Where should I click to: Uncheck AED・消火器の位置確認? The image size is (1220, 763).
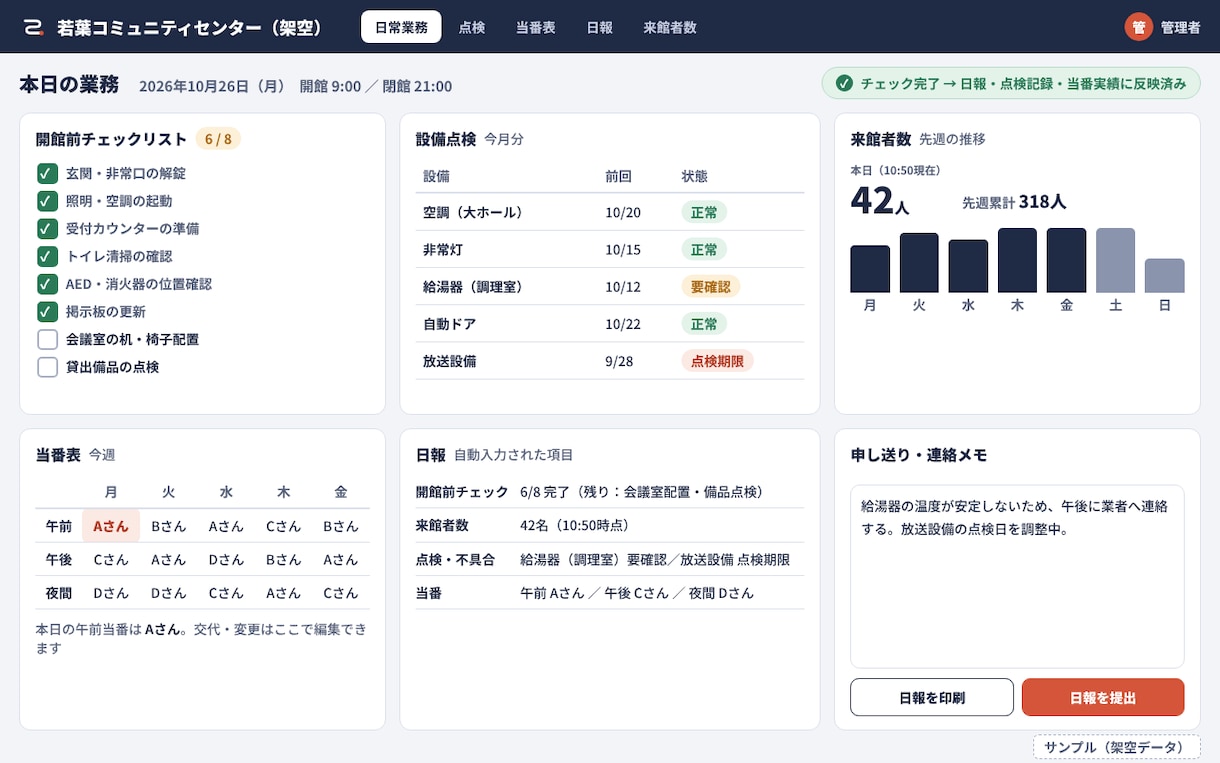click(x=47, y=284)
